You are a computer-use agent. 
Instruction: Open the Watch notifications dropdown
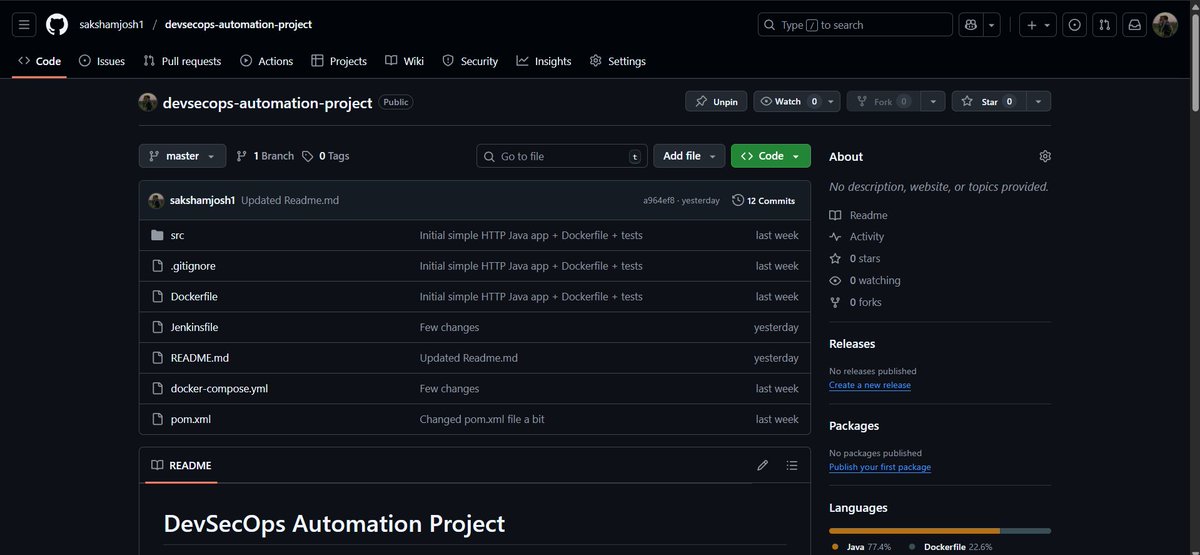[x=796, y=102]
